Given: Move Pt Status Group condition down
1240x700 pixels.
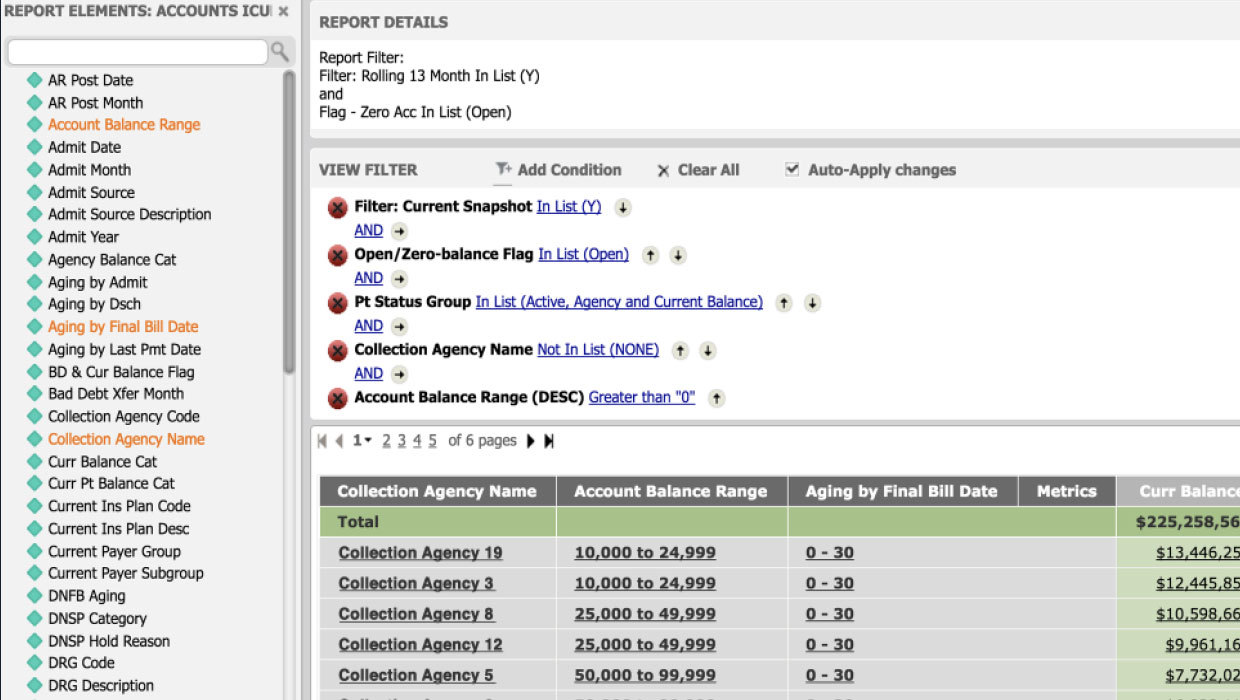Looking at the screenshot, I should point(812,303).
